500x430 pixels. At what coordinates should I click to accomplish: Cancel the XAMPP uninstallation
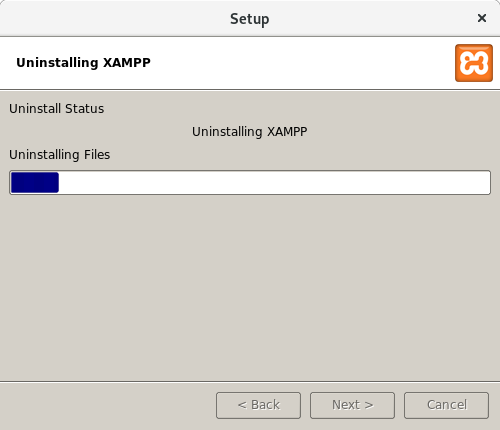click(x=446, y=405)
